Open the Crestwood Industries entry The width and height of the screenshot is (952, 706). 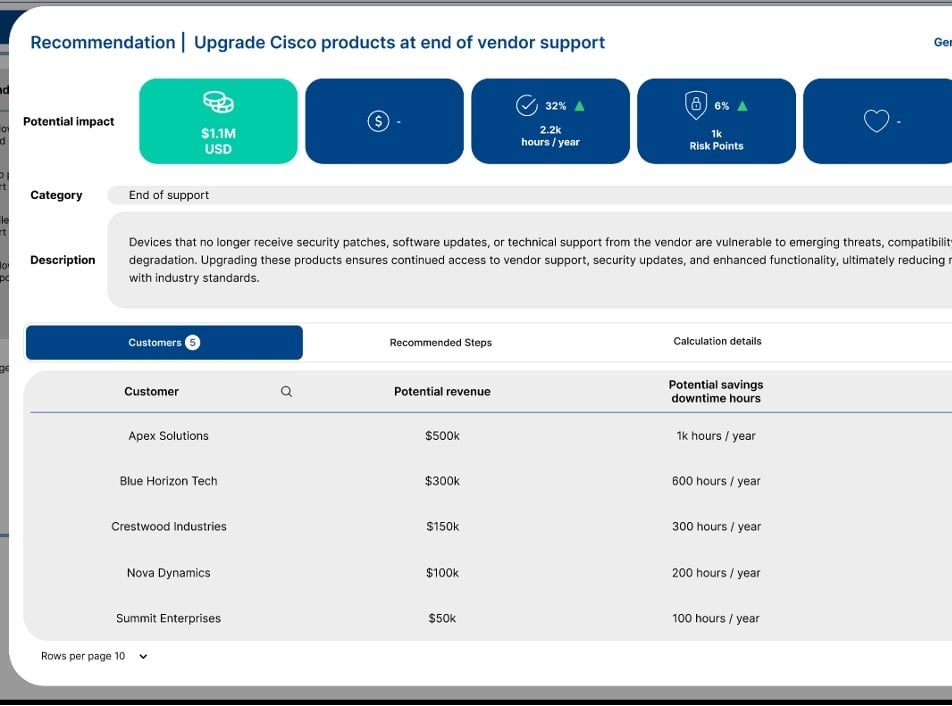168,527
